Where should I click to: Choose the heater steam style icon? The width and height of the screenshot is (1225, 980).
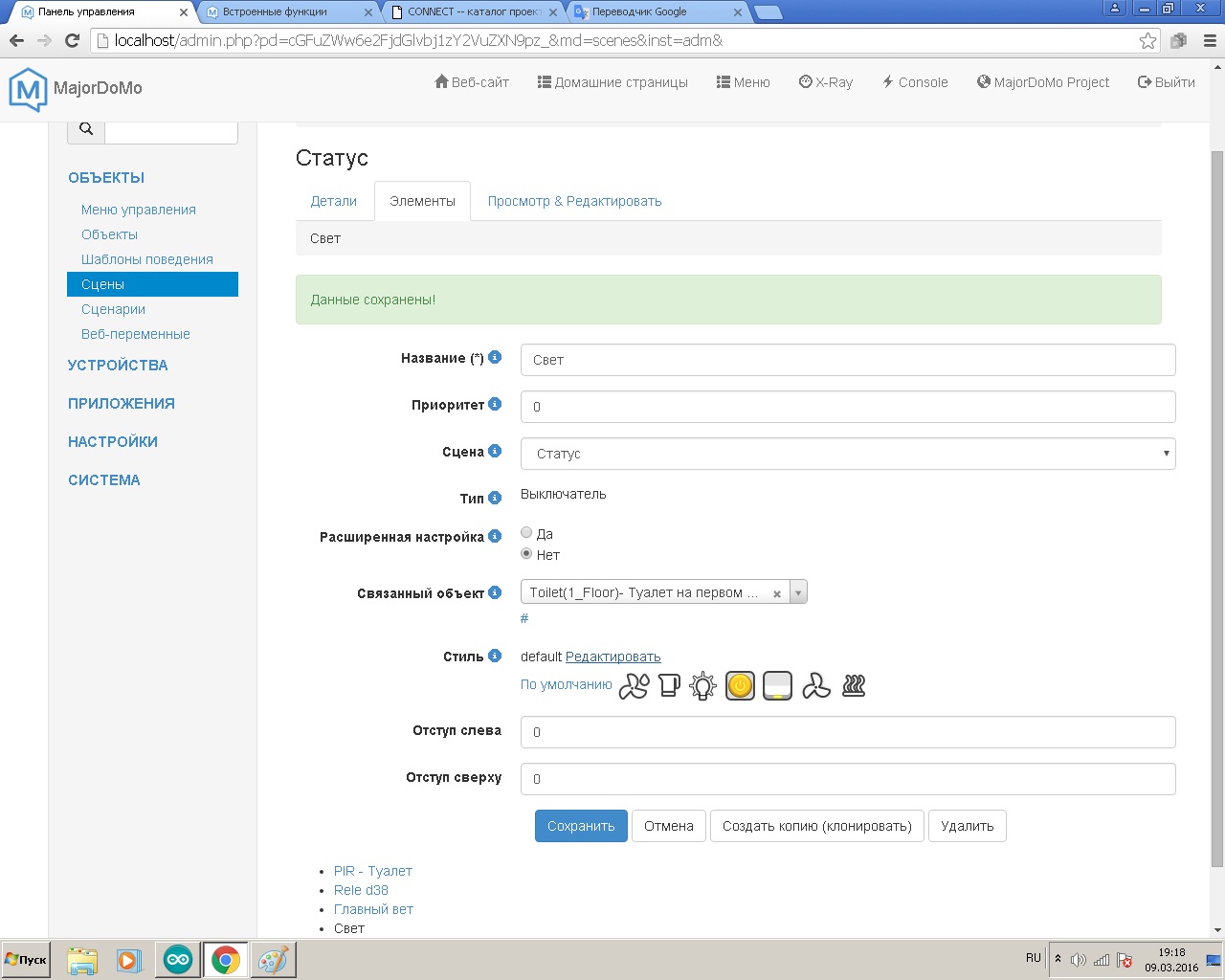coord(854,685)
